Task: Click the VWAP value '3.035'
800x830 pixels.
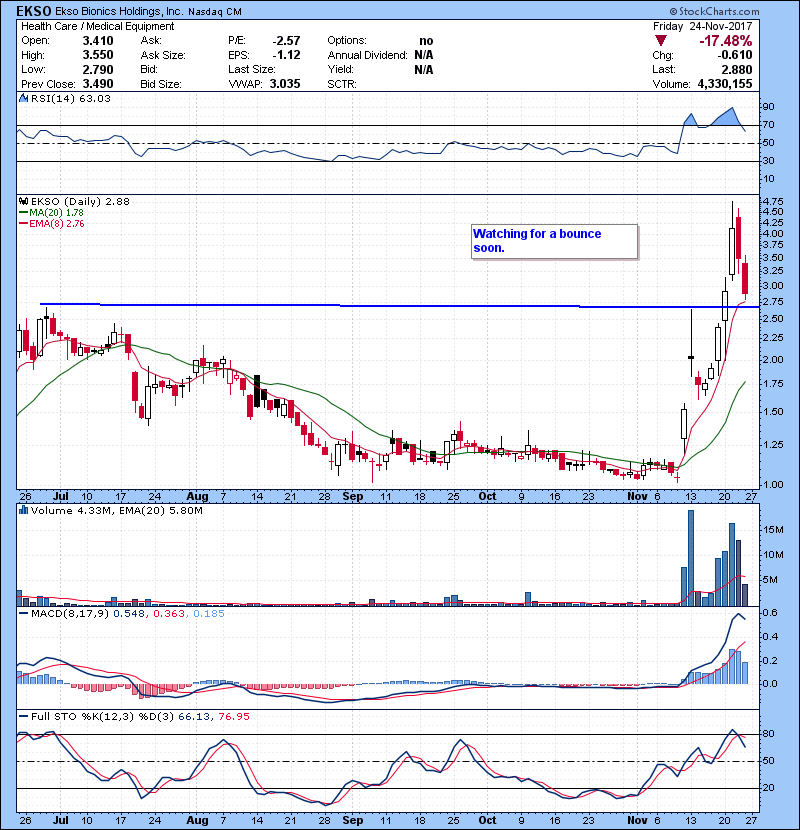Action: (285, 84)
